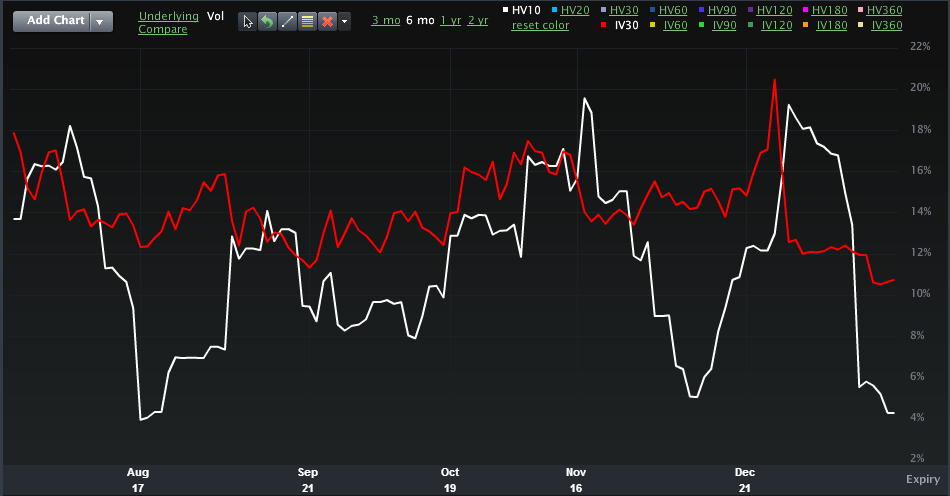Click the cyan HV20 color square
This screenshot has height=496, width=950.
pos(555,10)
